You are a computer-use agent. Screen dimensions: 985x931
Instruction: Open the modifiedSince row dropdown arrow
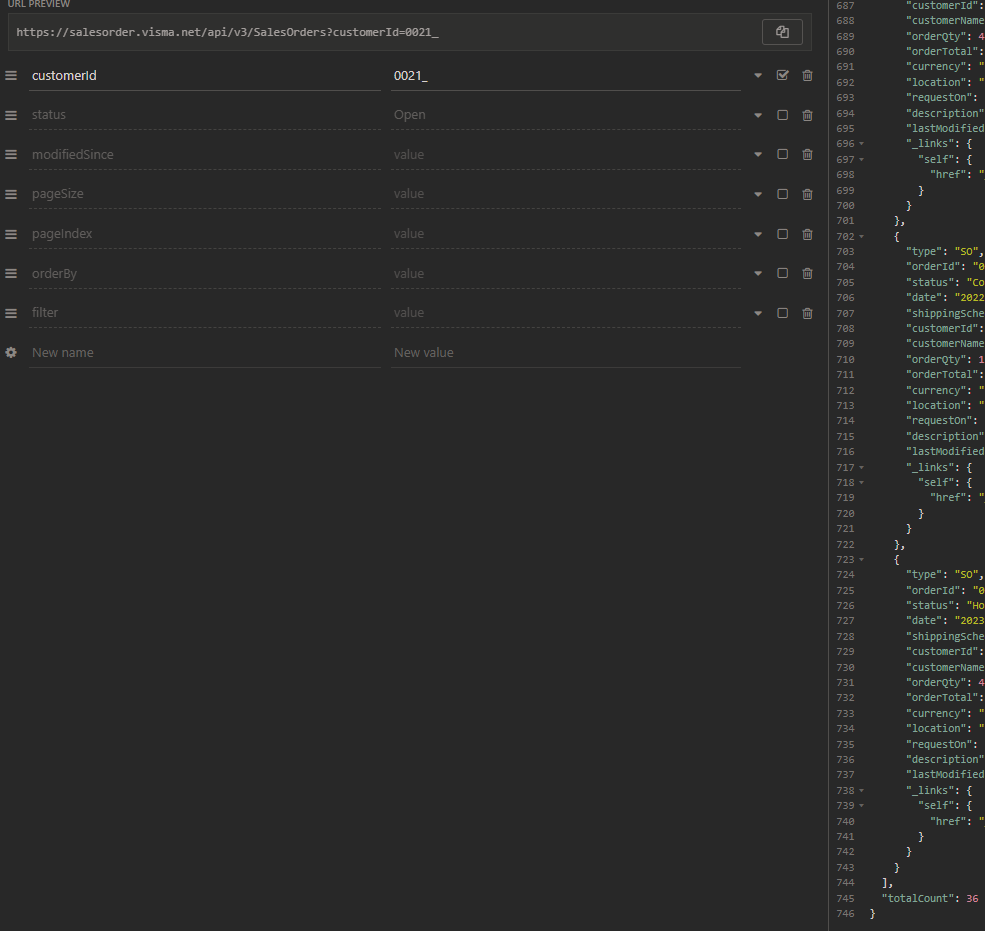coord(758,155)
